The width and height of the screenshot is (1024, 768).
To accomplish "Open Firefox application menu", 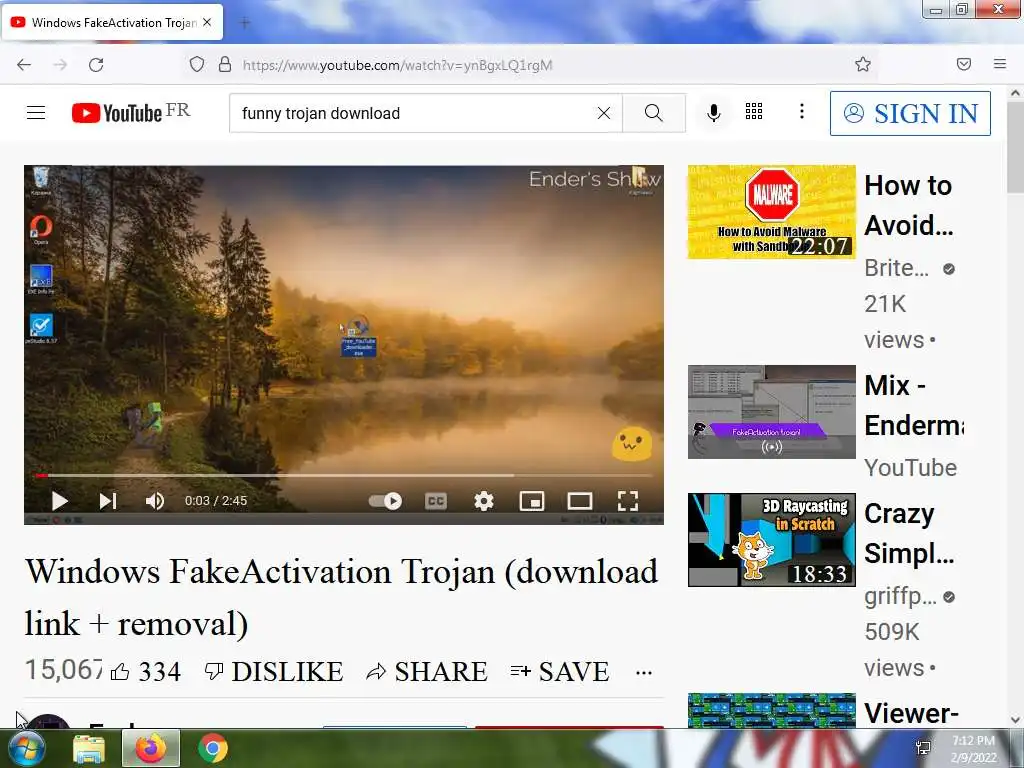I will click(1000, 64).
